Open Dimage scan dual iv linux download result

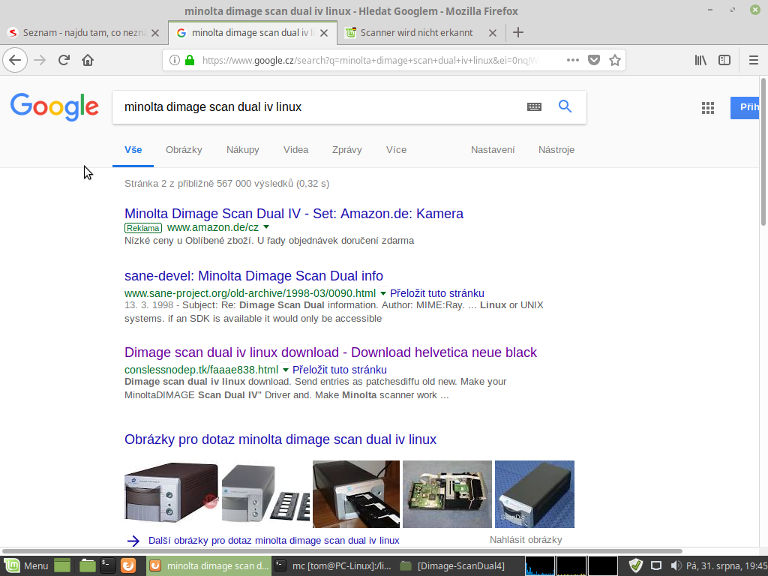331,352
